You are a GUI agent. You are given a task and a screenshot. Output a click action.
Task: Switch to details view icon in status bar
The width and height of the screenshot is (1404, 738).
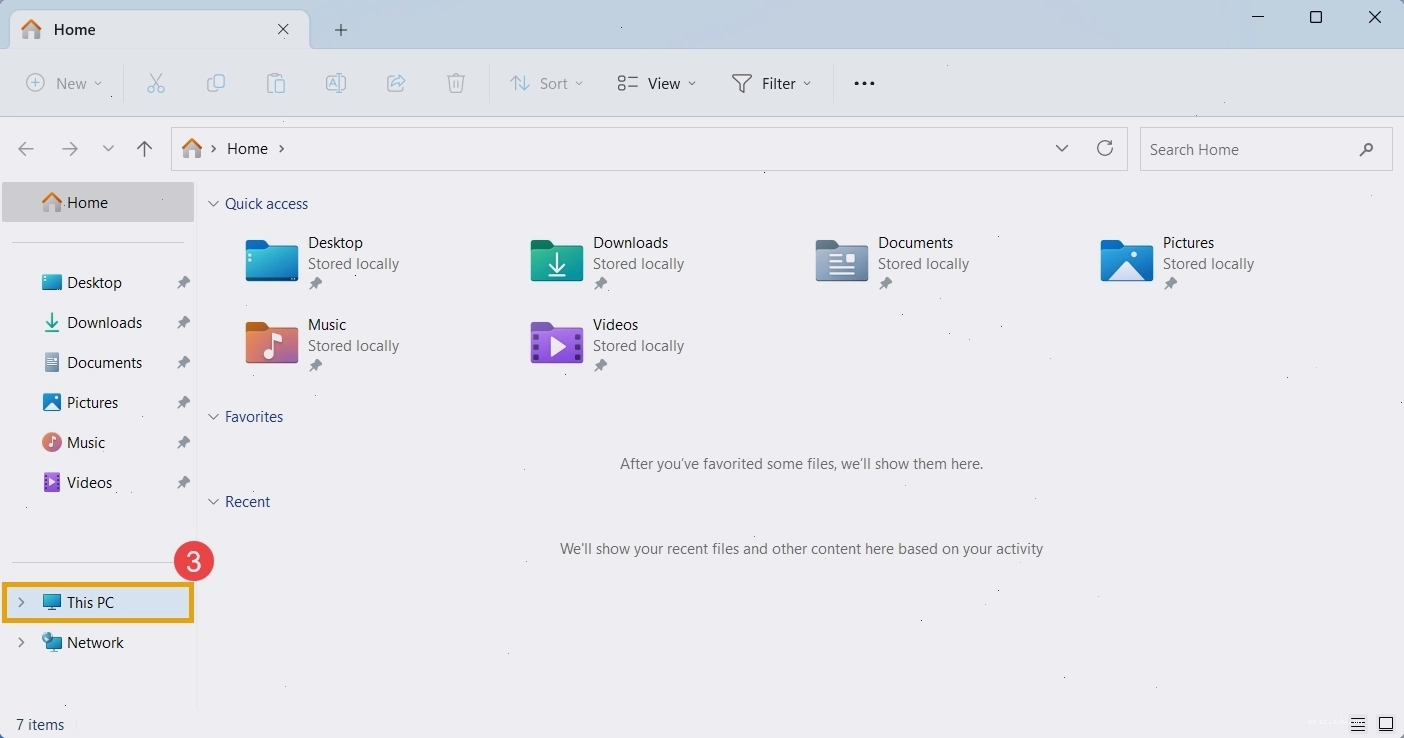(x=1358, y=724)
